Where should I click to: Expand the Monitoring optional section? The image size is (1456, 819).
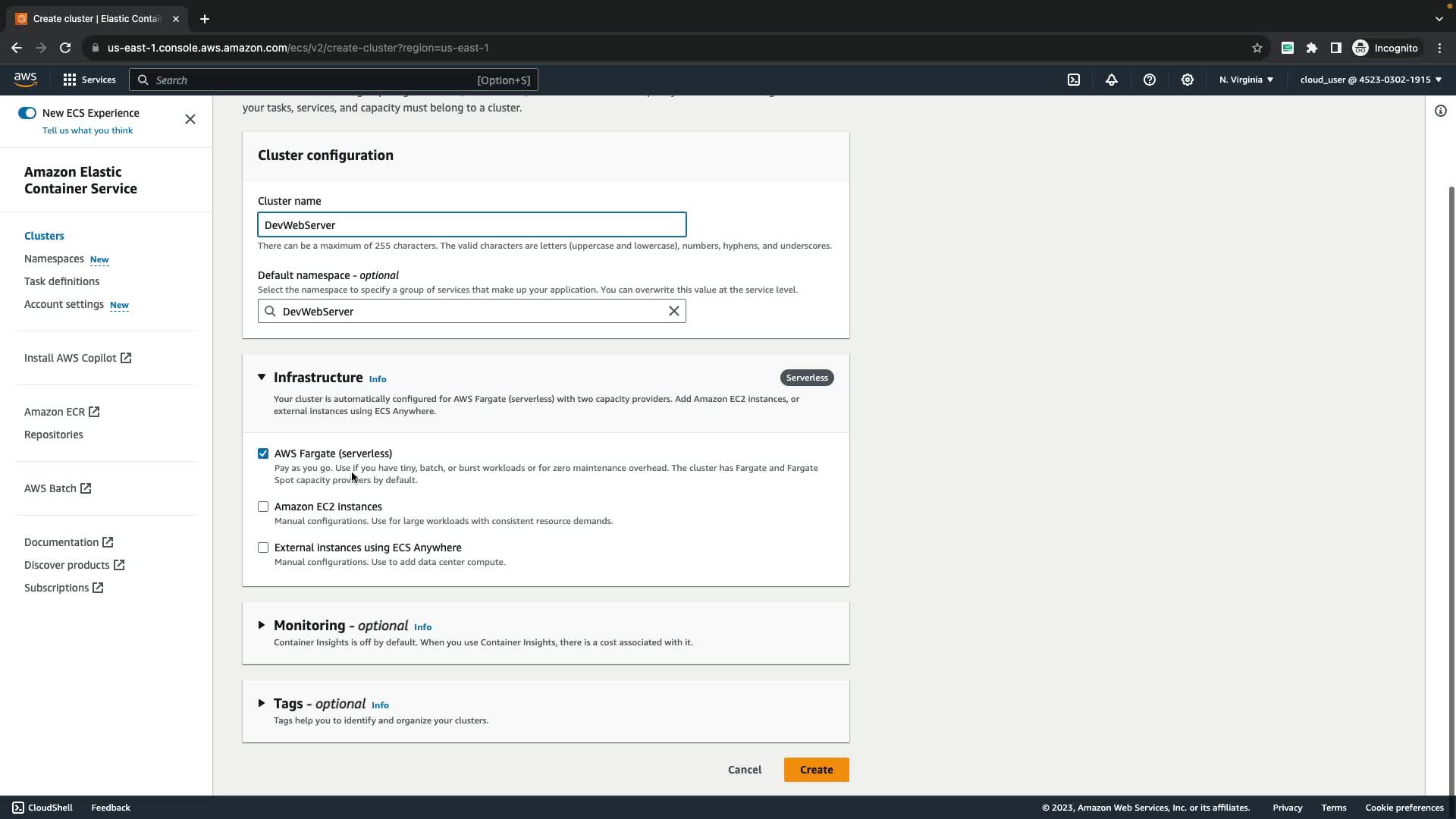coord(262,626)
